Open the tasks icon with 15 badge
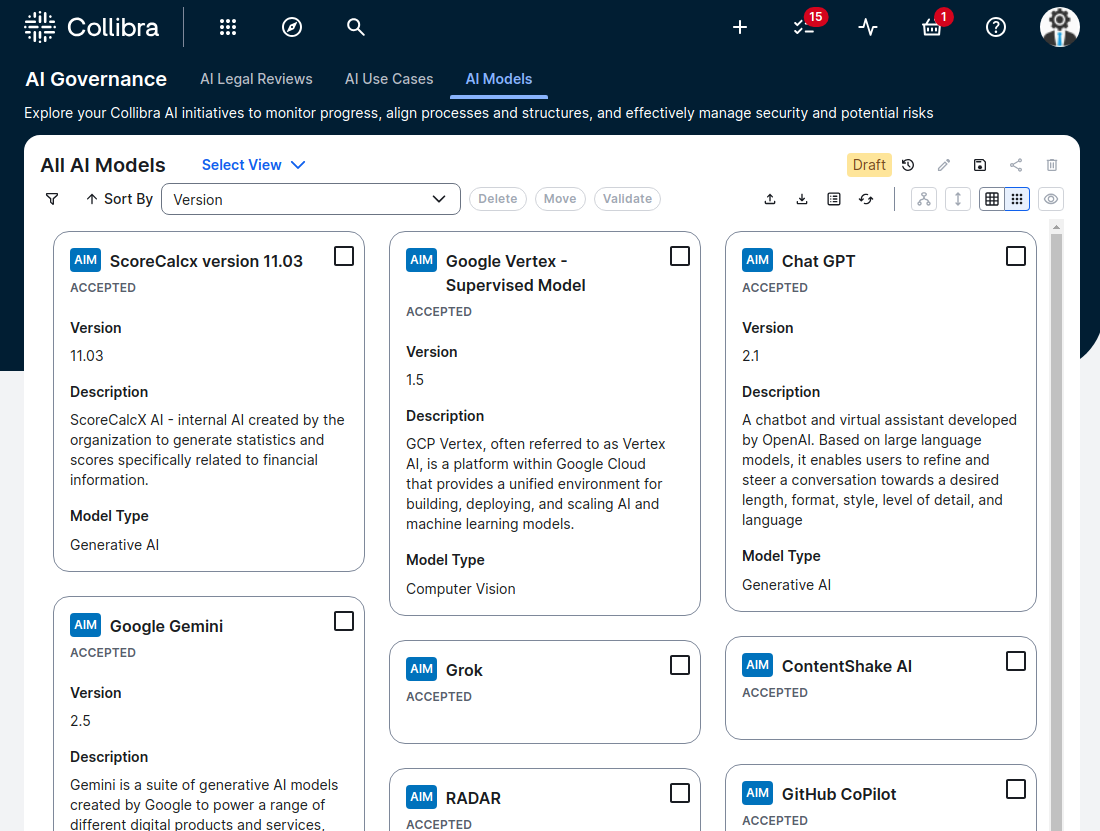 (804, 27)
